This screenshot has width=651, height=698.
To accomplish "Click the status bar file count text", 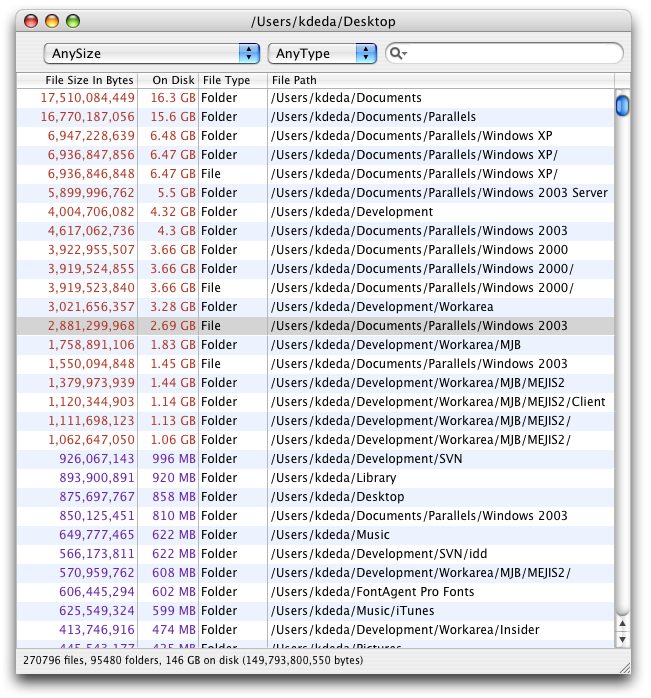I will [x=193, y=660].
